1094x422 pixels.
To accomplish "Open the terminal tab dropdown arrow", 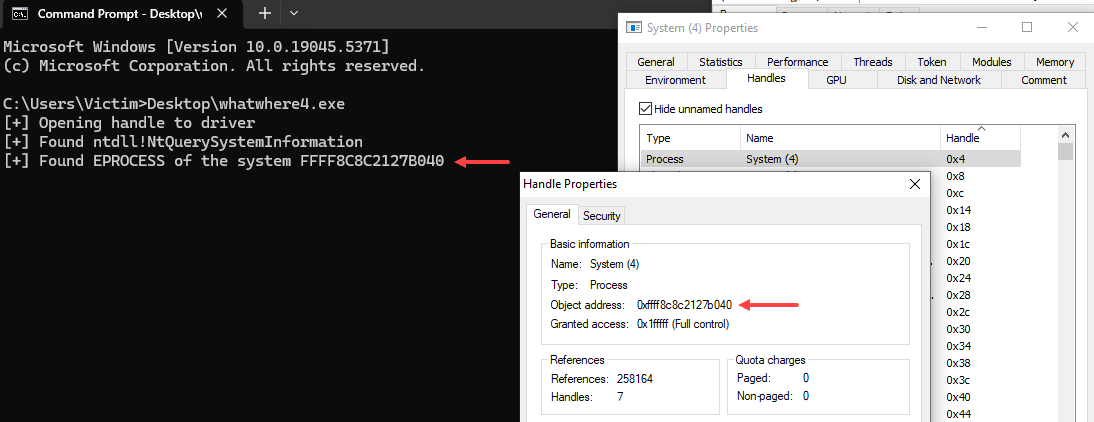I will 294,13.
